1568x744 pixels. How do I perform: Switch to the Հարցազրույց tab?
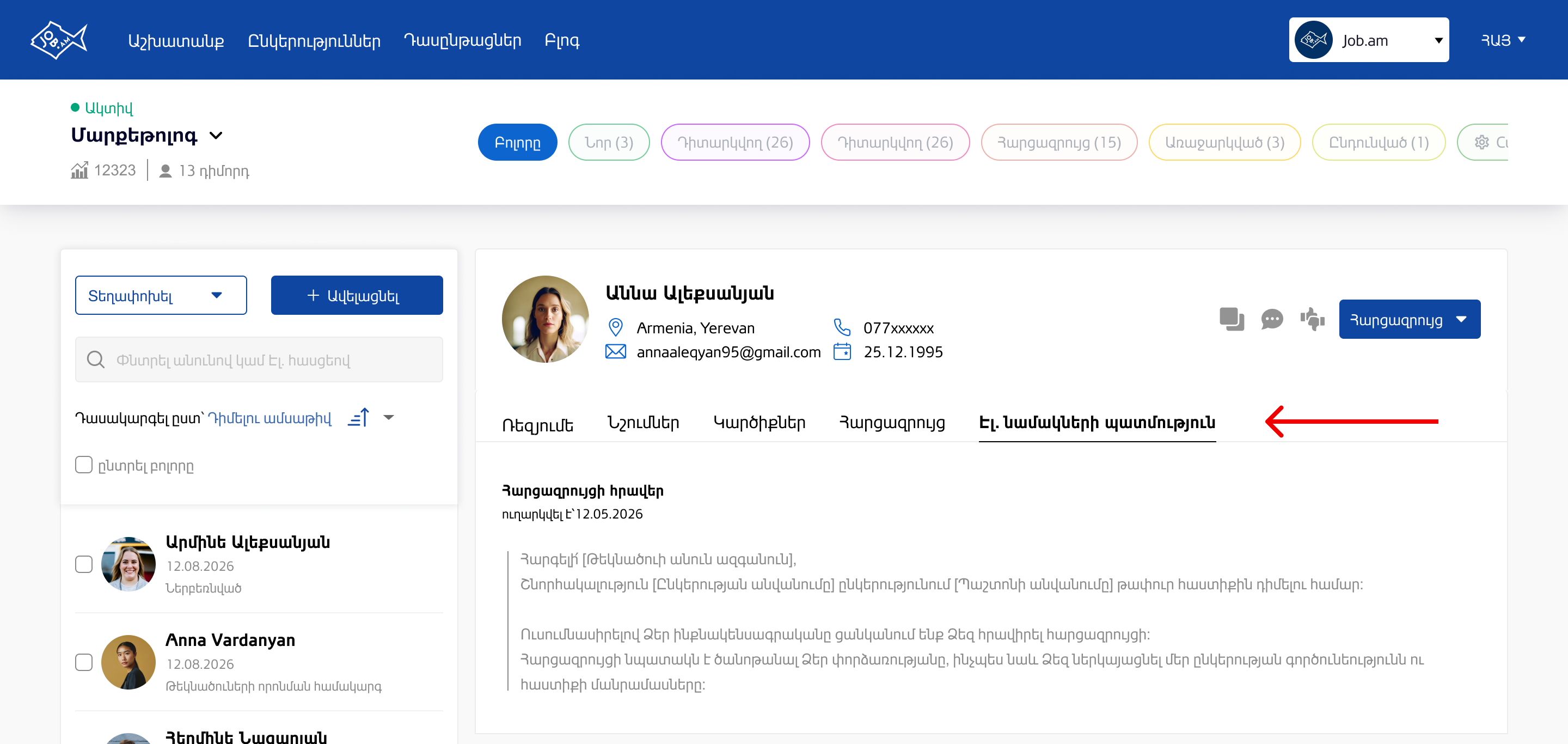tap(892, 423)
